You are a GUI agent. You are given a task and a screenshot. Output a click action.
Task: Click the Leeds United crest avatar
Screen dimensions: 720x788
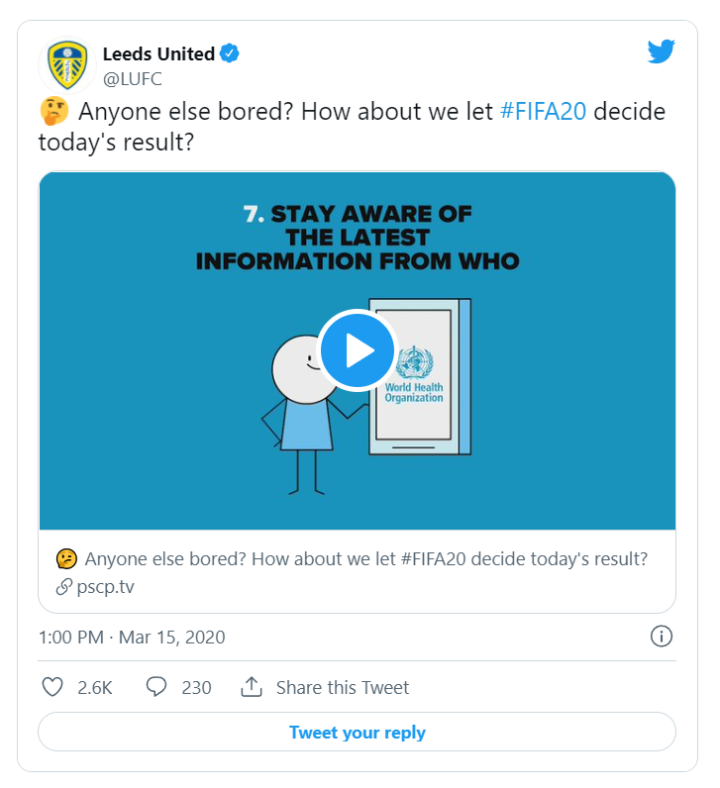click(x=67, y=65)
